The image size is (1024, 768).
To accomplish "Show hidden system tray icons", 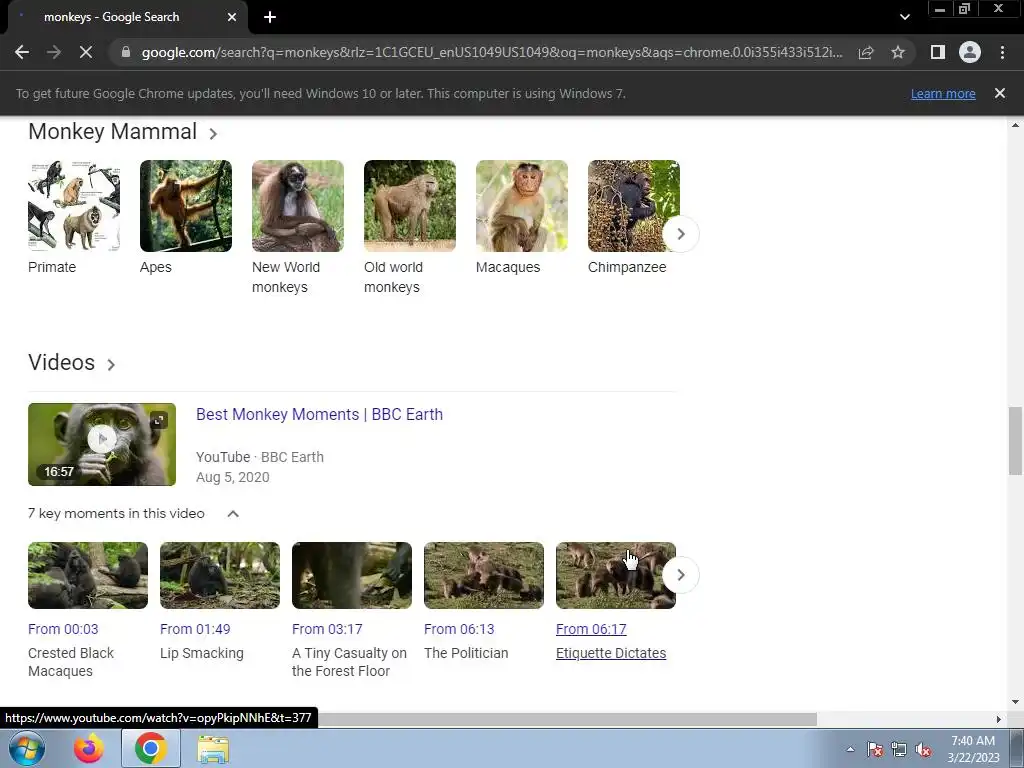I will tap(850, 749).
